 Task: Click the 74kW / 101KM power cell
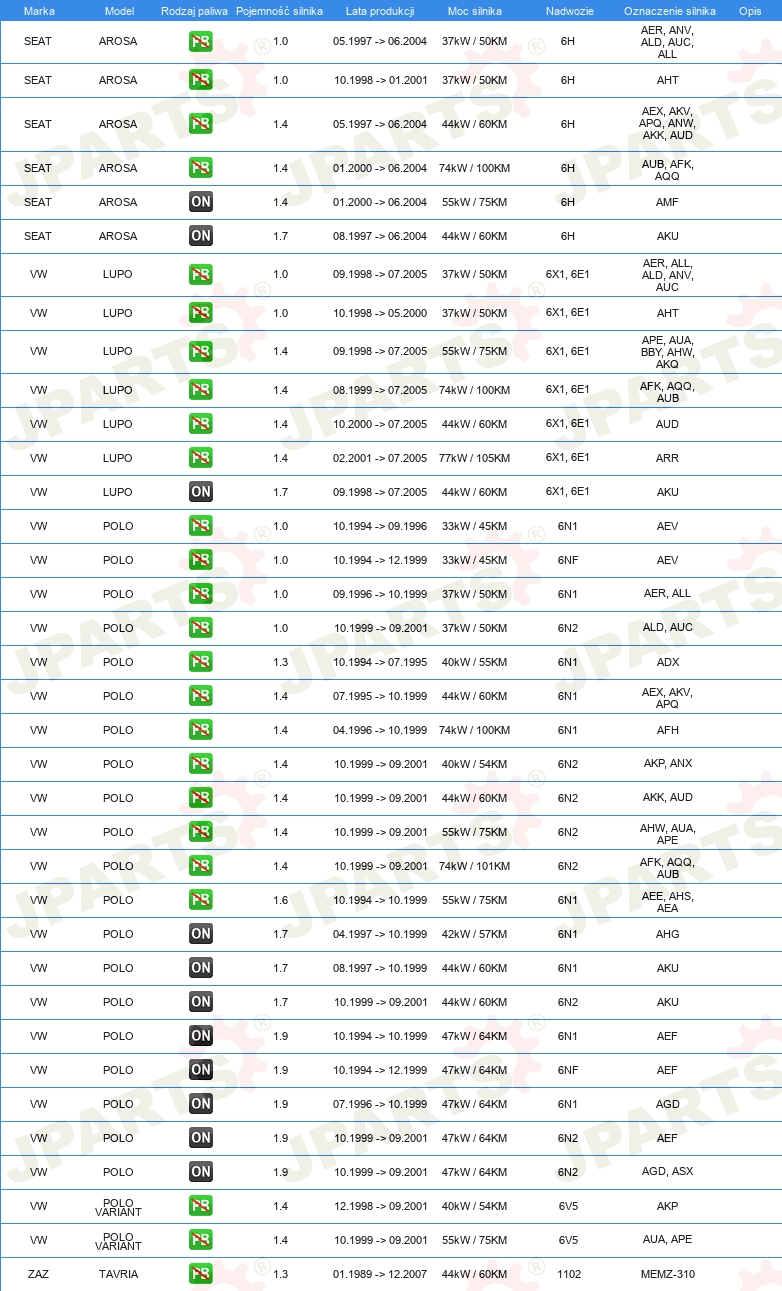474,866
